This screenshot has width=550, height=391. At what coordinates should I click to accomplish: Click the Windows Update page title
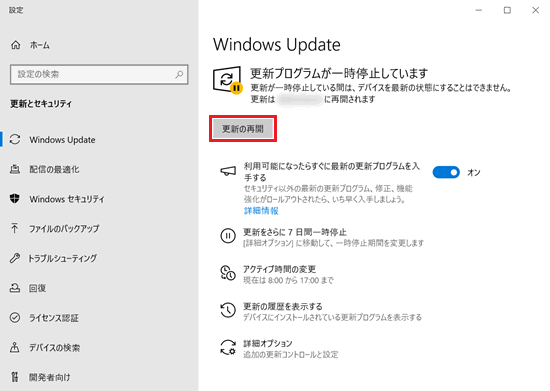pyautogui.click(x=276, y=45)
